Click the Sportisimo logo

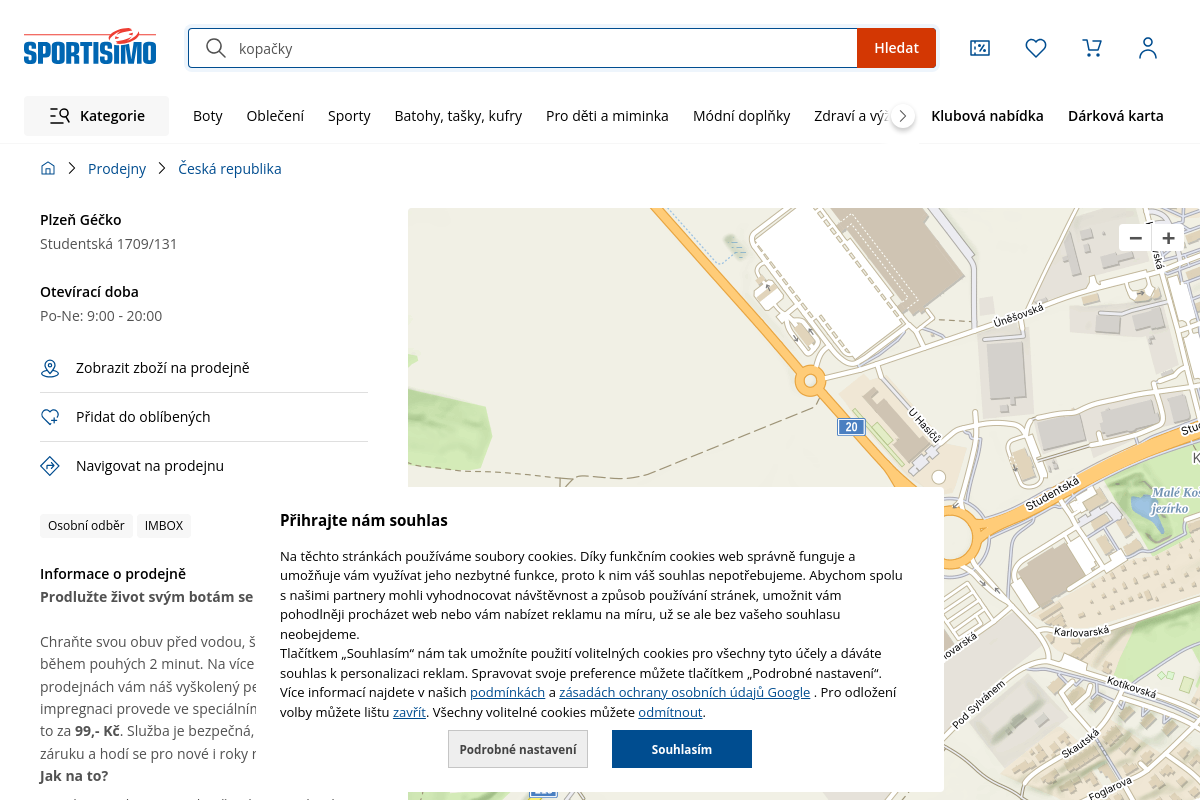(x=90, y=47)
